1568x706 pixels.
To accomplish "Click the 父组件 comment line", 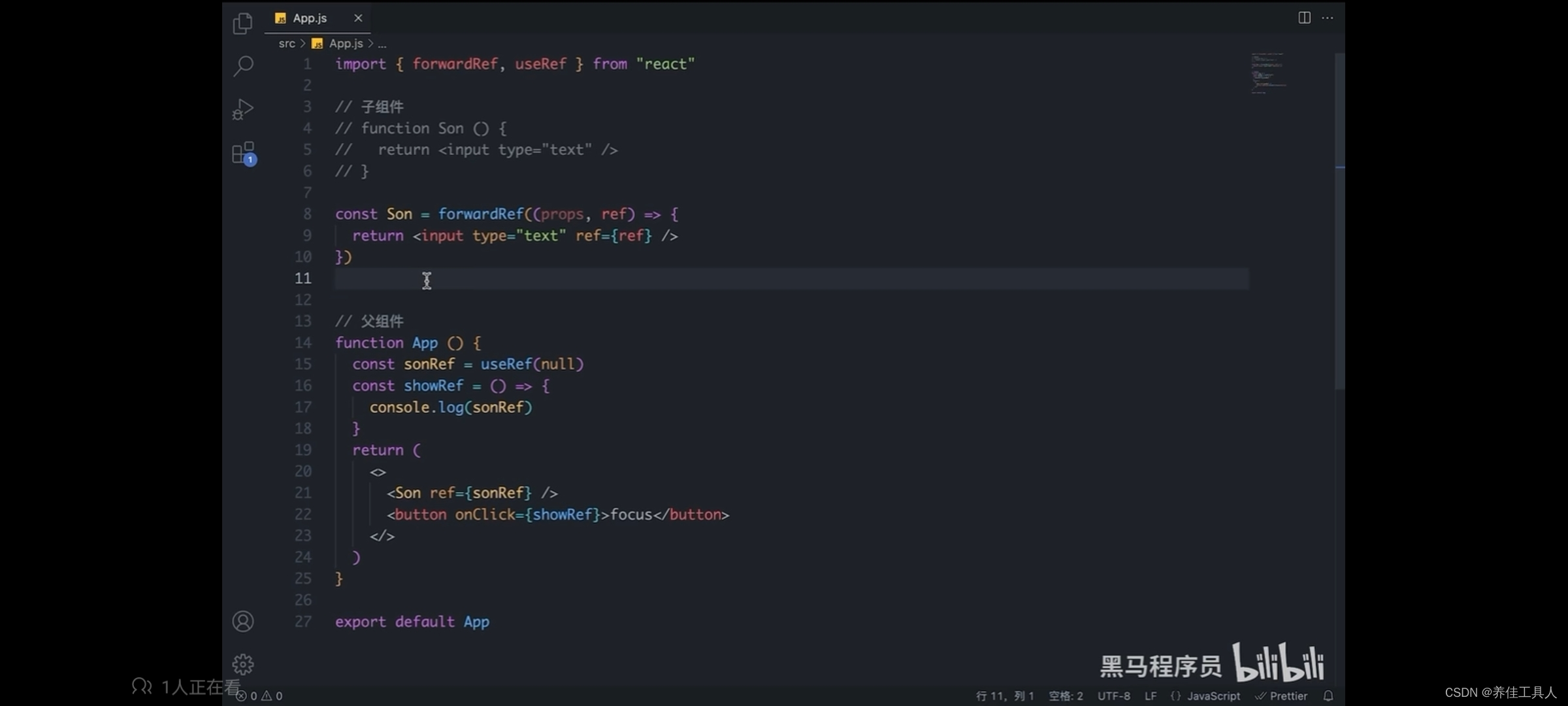I will 369,322.
